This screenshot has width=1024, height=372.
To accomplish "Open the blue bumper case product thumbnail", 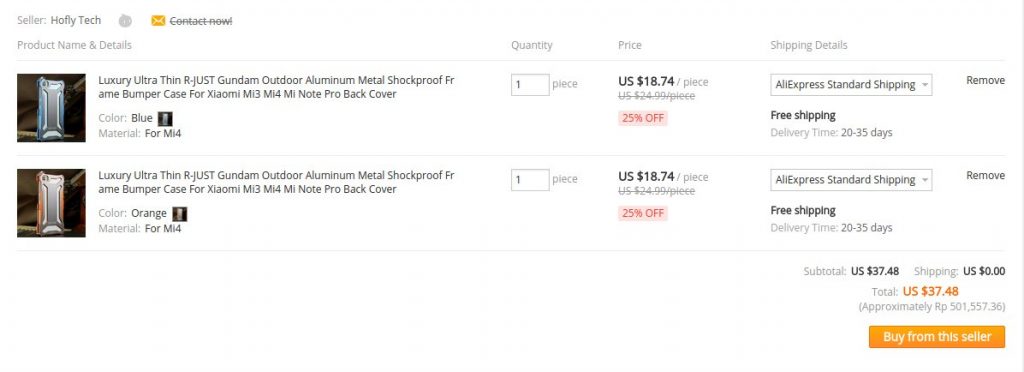I will [51, 108].
